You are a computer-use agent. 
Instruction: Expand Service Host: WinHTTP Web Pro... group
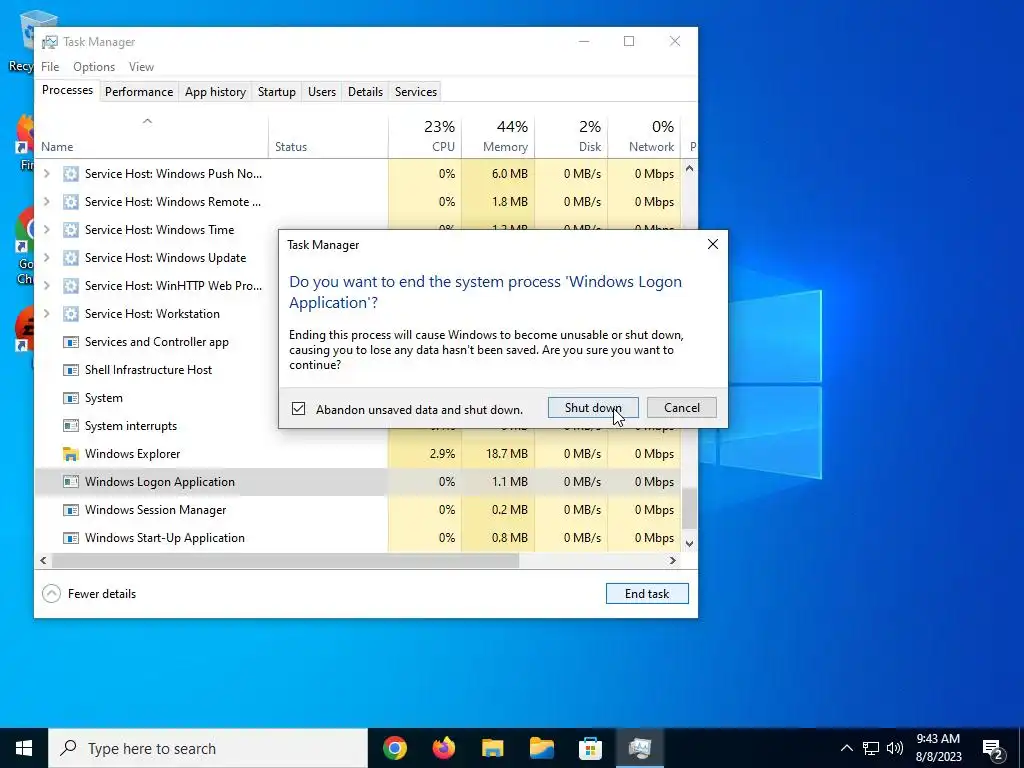coord(46,285)
